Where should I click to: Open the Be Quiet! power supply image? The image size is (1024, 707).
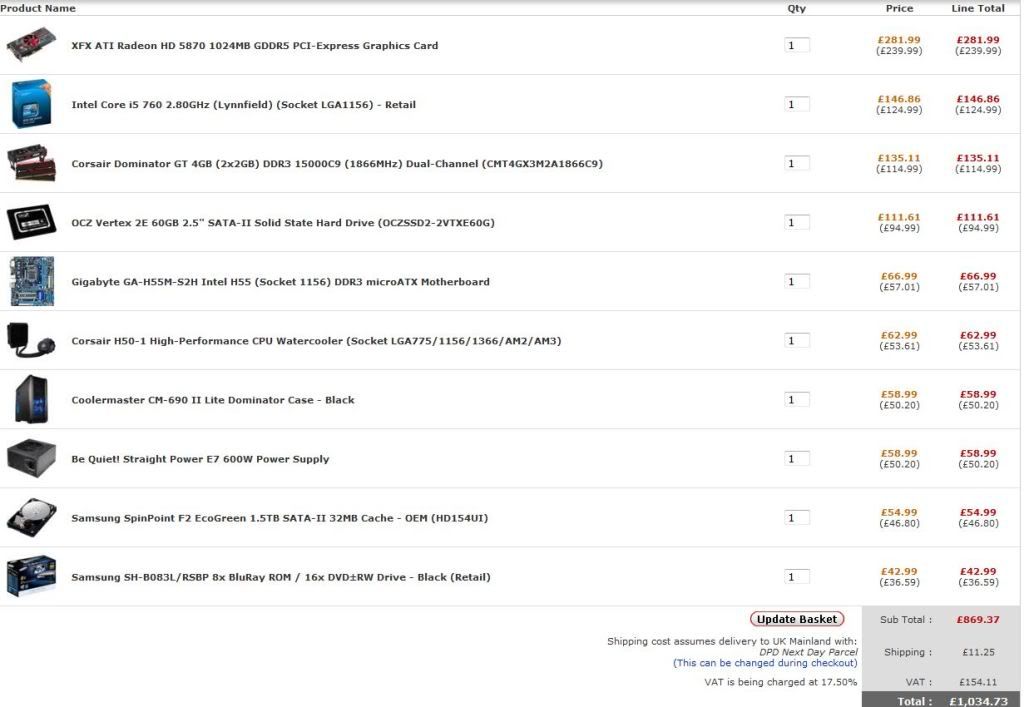coord(31,458)
